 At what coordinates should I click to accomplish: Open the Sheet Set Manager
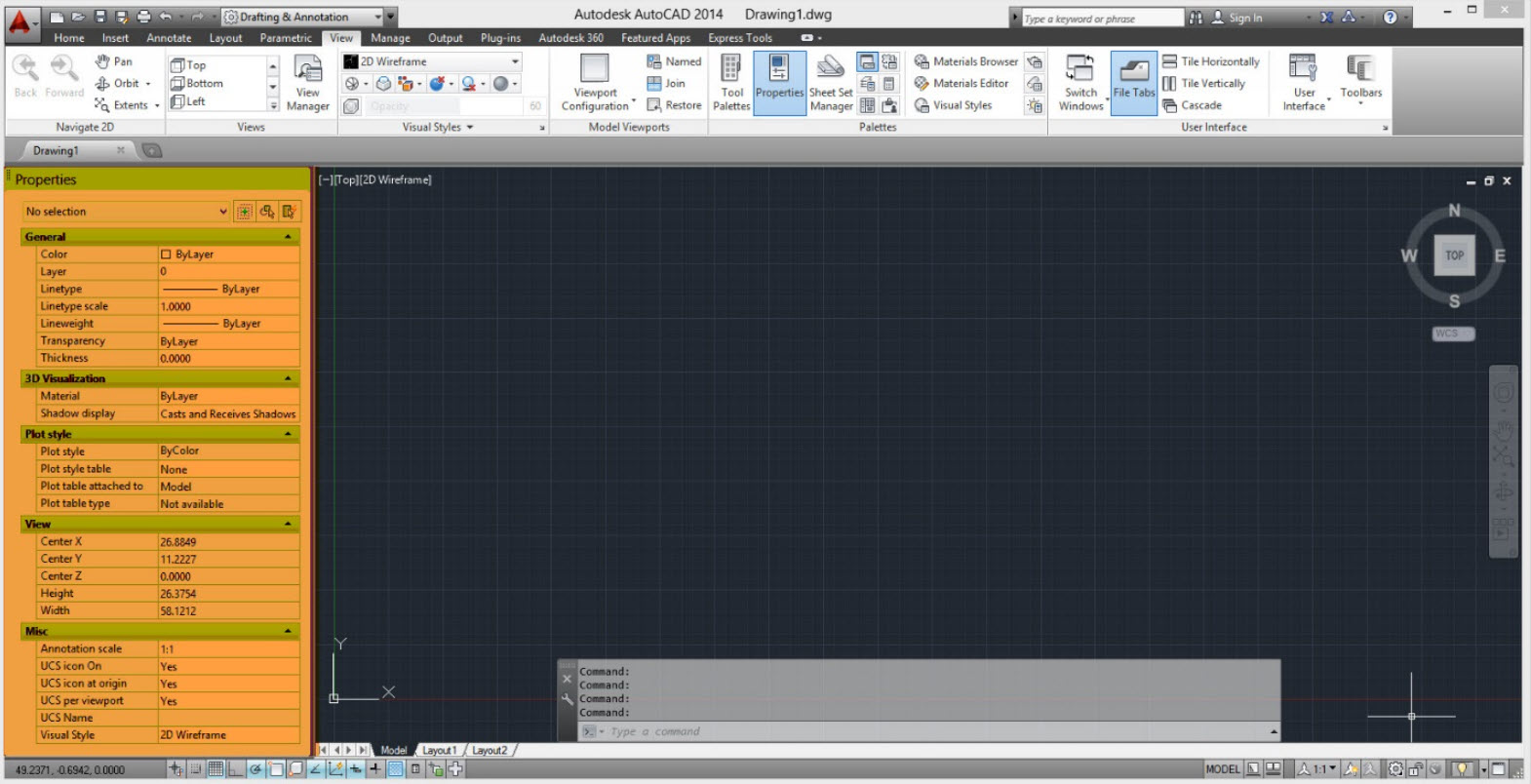tap(831, 84)
